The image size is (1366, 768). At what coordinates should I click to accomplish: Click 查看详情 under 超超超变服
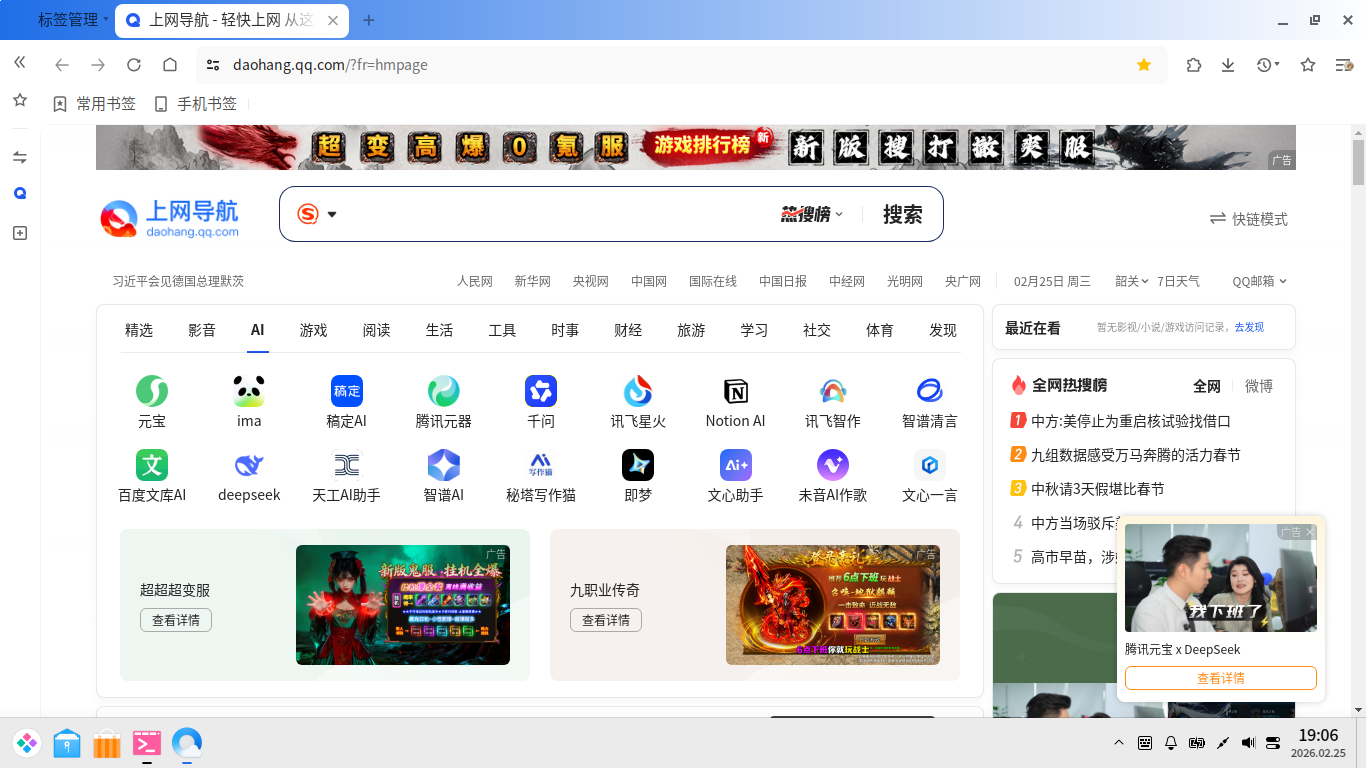[x=176, y=620]
